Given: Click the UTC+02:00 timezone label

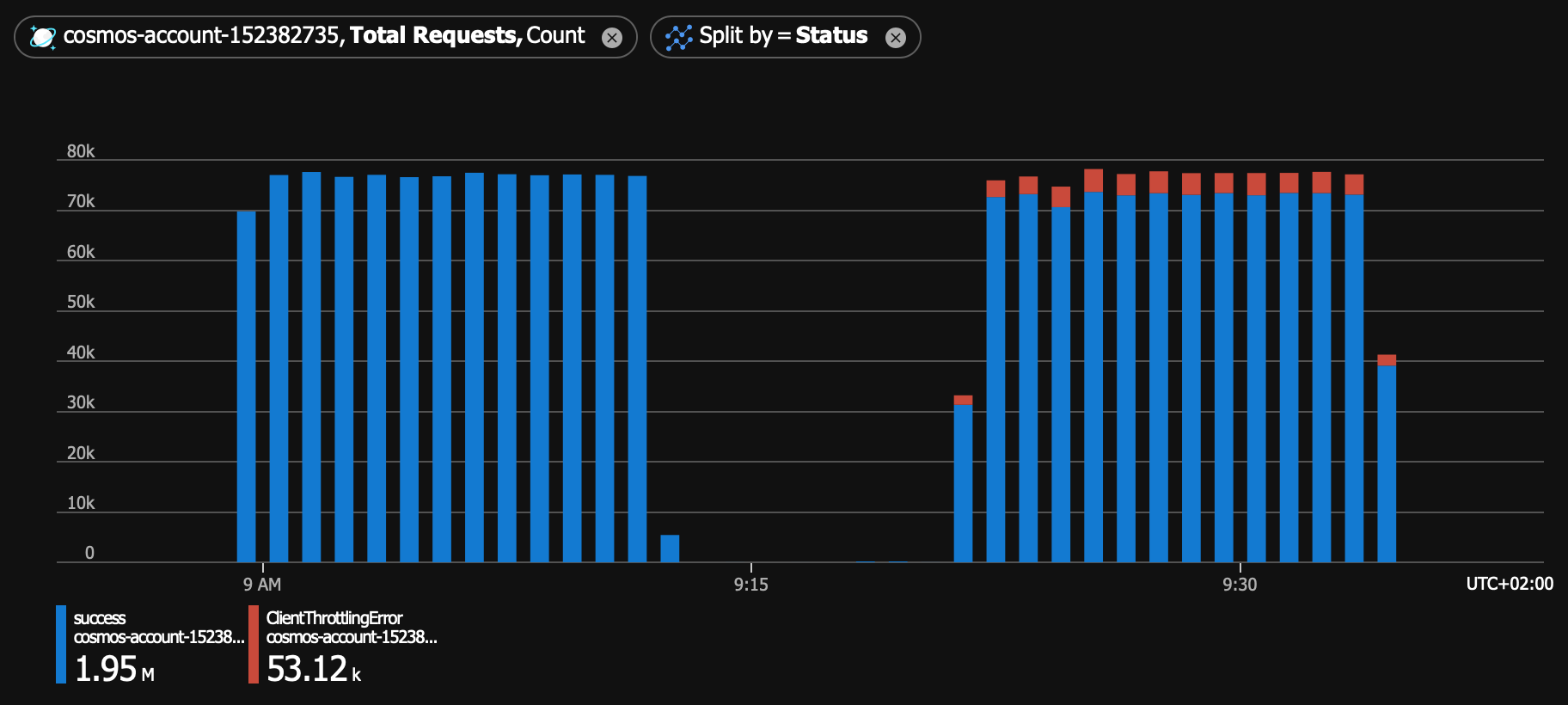Looking at the screenshot, I should (1510, 584).
